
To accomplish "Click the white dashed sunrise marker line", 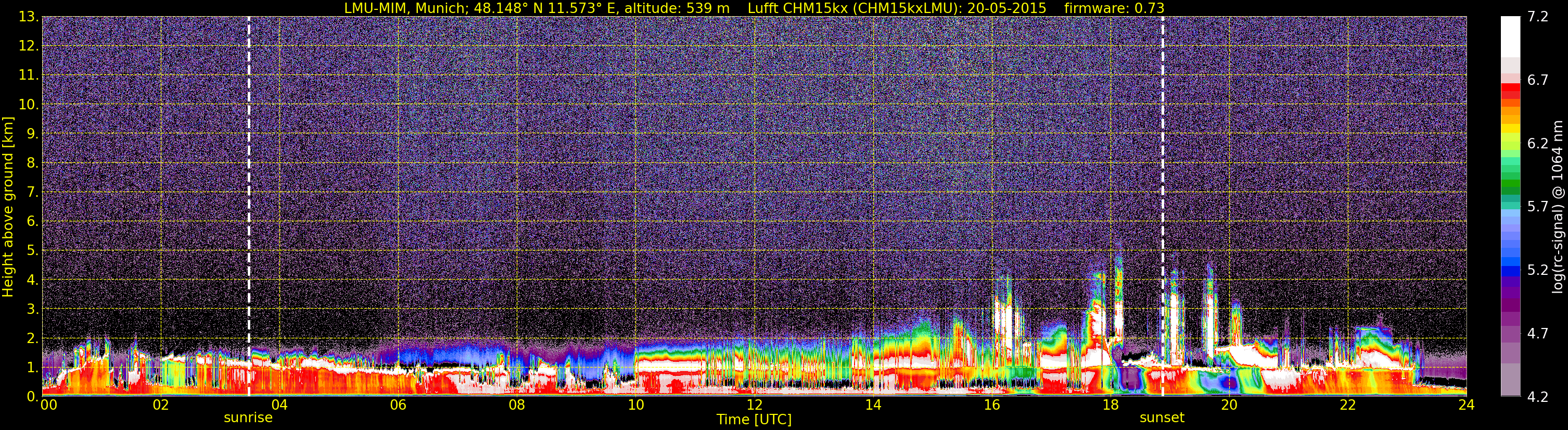I will tap(248, 207).
